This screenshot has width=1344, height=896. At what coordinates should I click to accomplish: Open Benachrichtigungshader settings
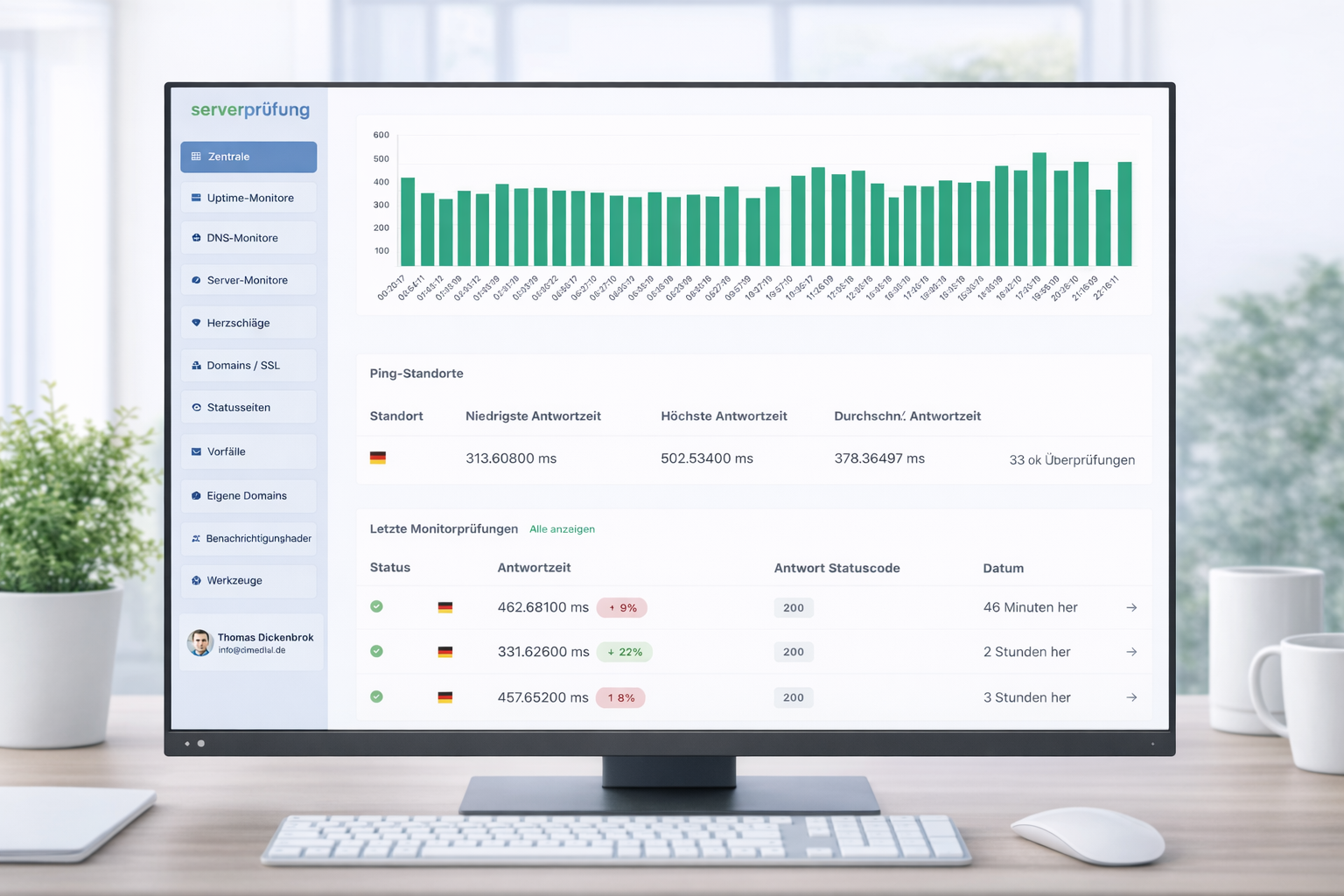pyautogui.click(x=195, y=538)
